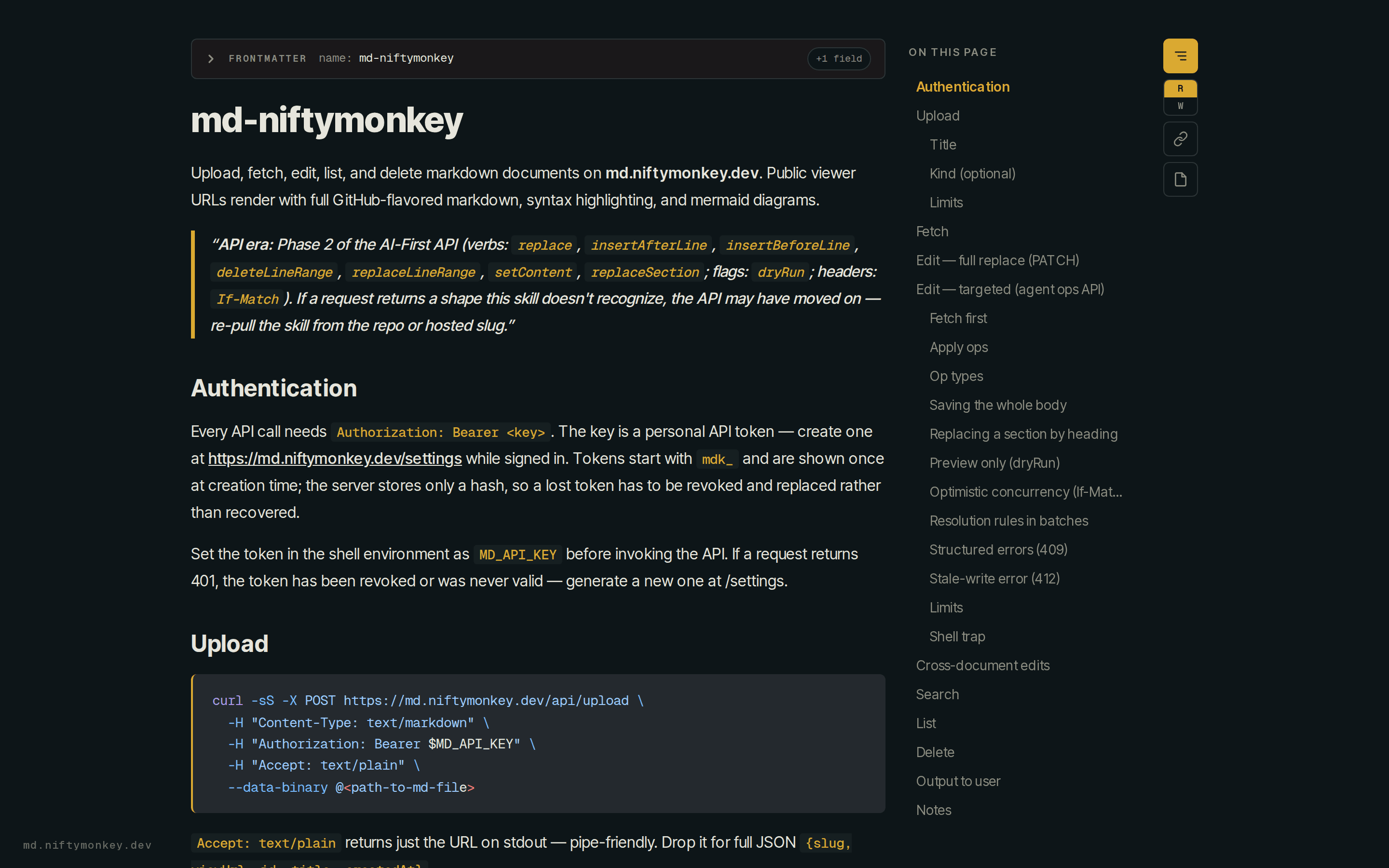
Task: Click the MD_API_KEY inline code
Action: [x=517, y=555]
